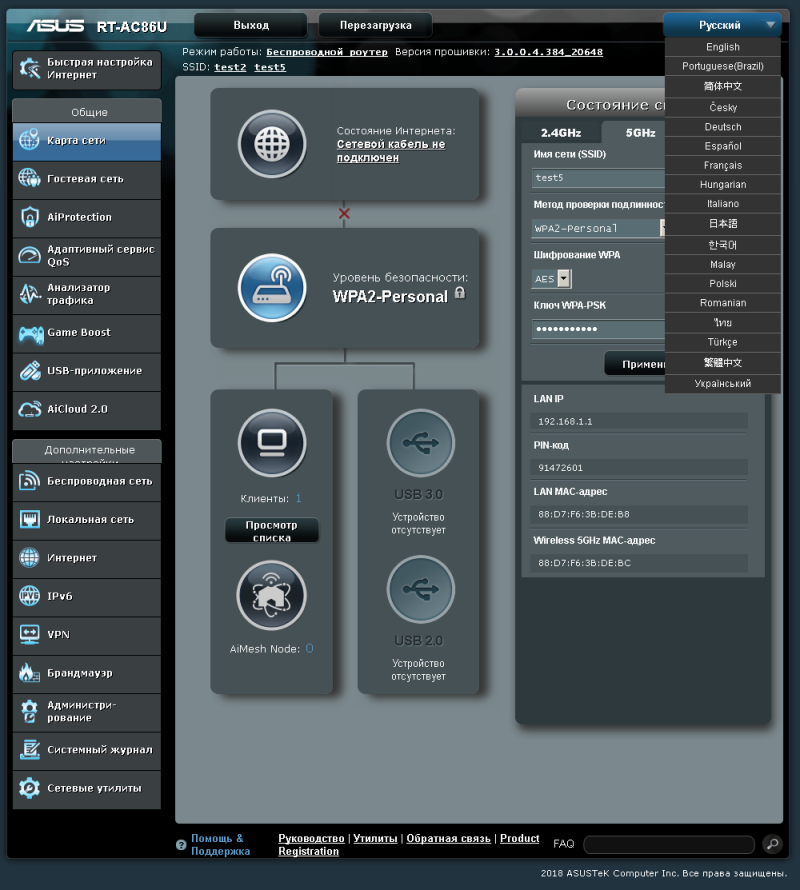Open the AiMesh Node icon
The width and height of the screenshot is (800, 890).
[271, 595]
